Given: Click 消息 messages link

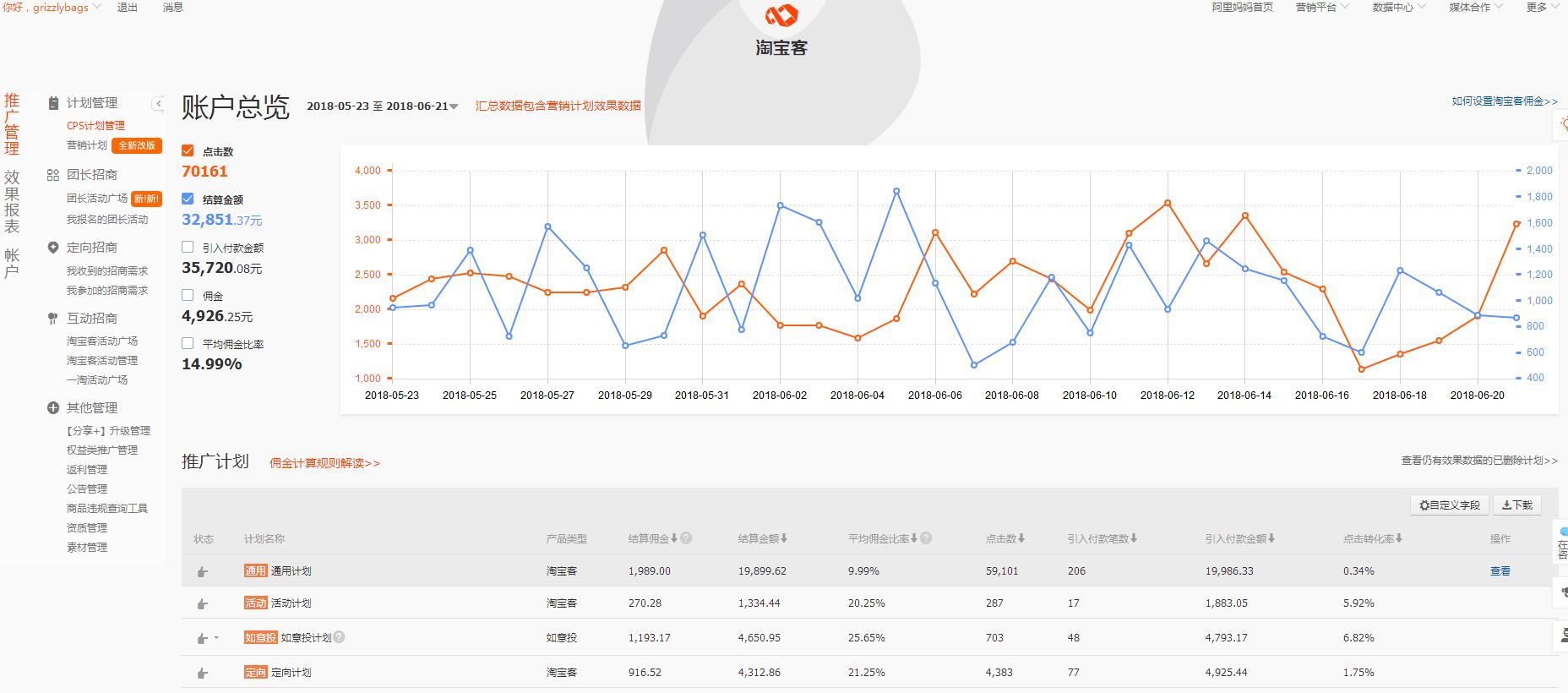Looking at the screenshot, I should coord(172,7).
